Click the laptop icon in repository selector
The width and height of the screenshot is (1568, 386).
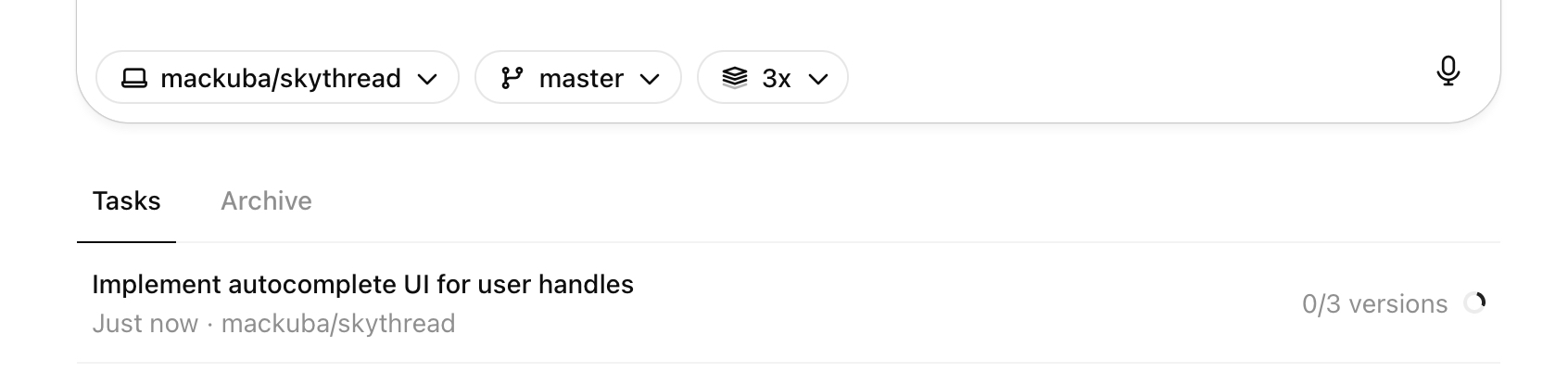coord(134,78)
